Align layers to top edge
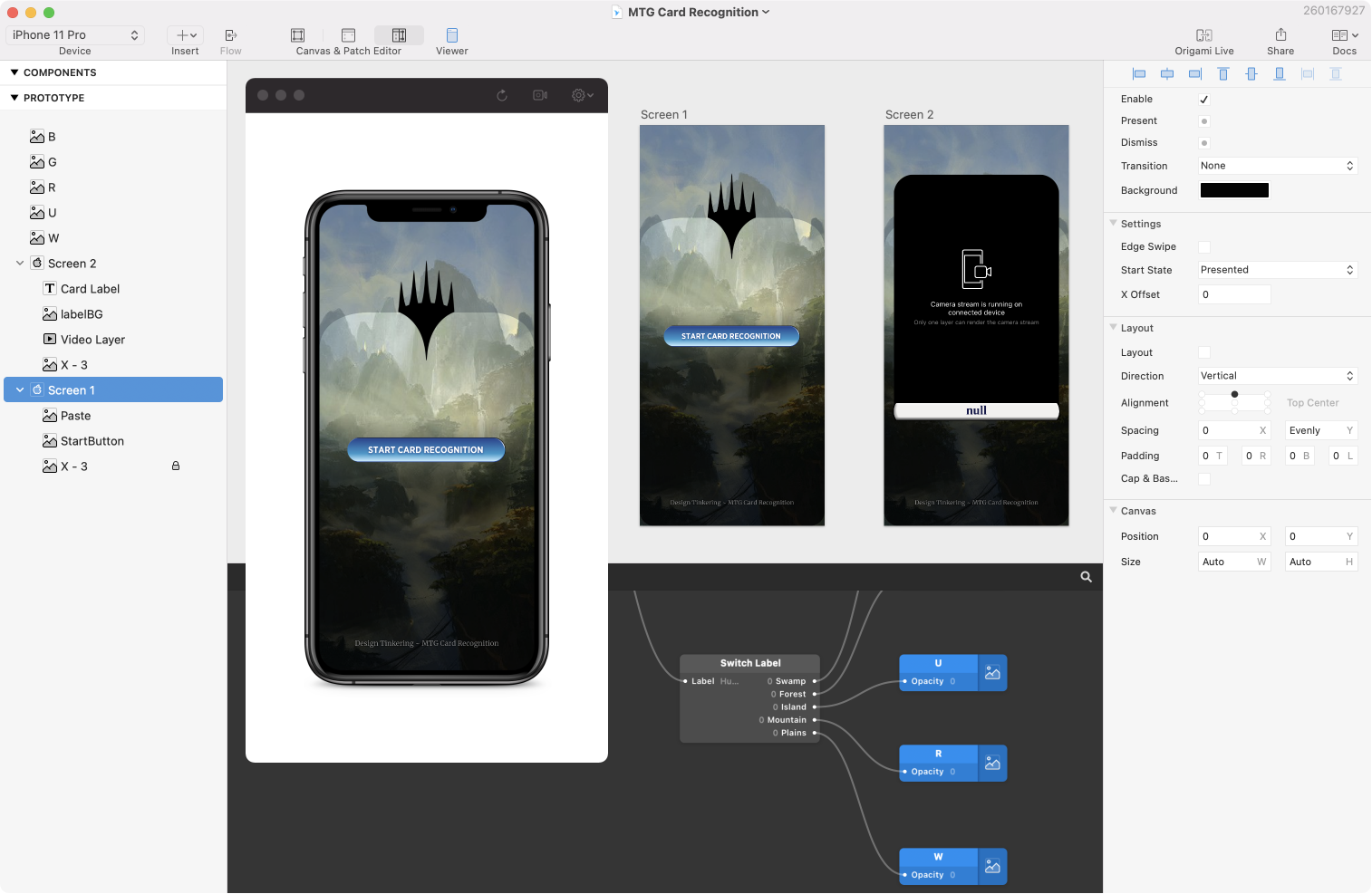 point(1223,74)
